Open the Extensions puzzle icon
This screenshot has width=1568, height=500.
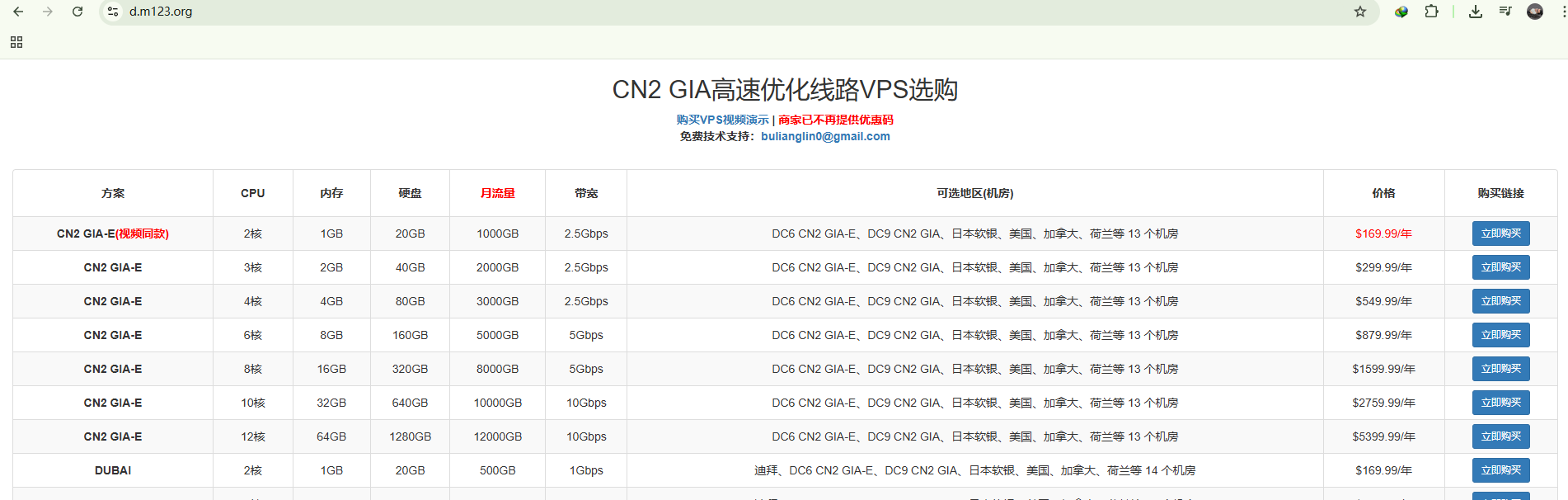(x=1432, y=12)
